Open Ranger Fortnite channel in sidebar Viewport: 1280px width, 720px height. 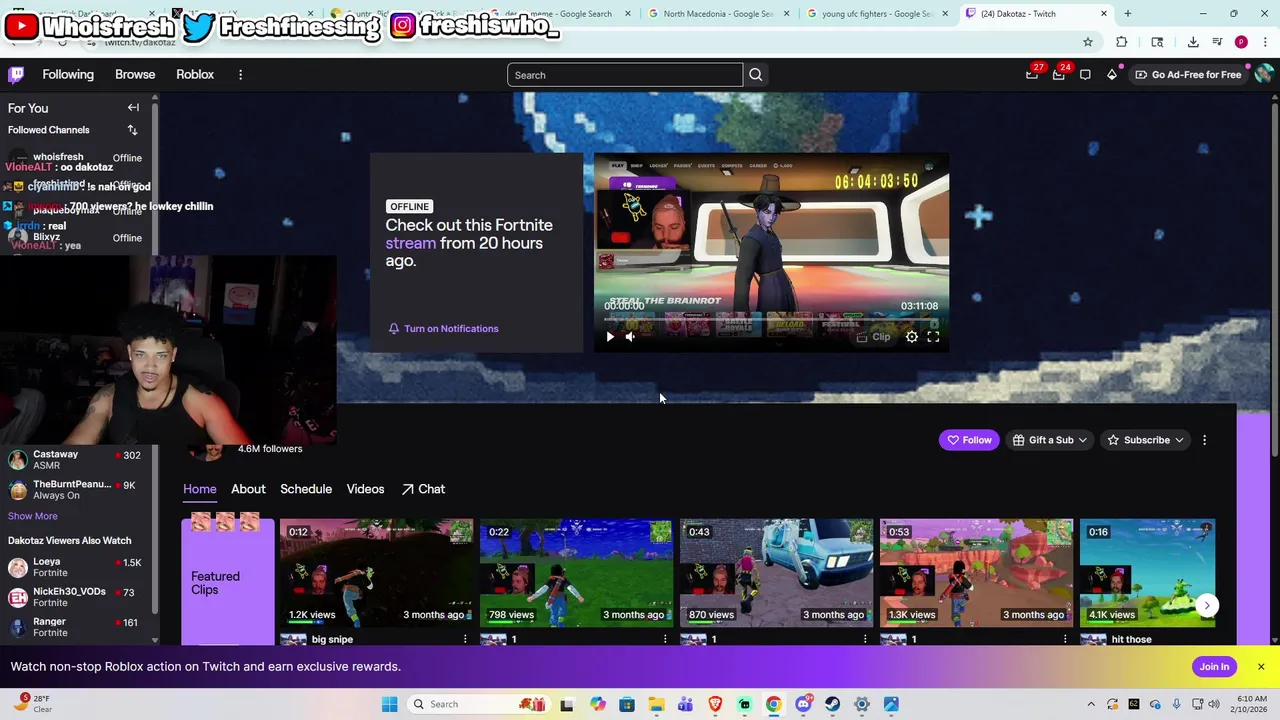click(76, 627)
